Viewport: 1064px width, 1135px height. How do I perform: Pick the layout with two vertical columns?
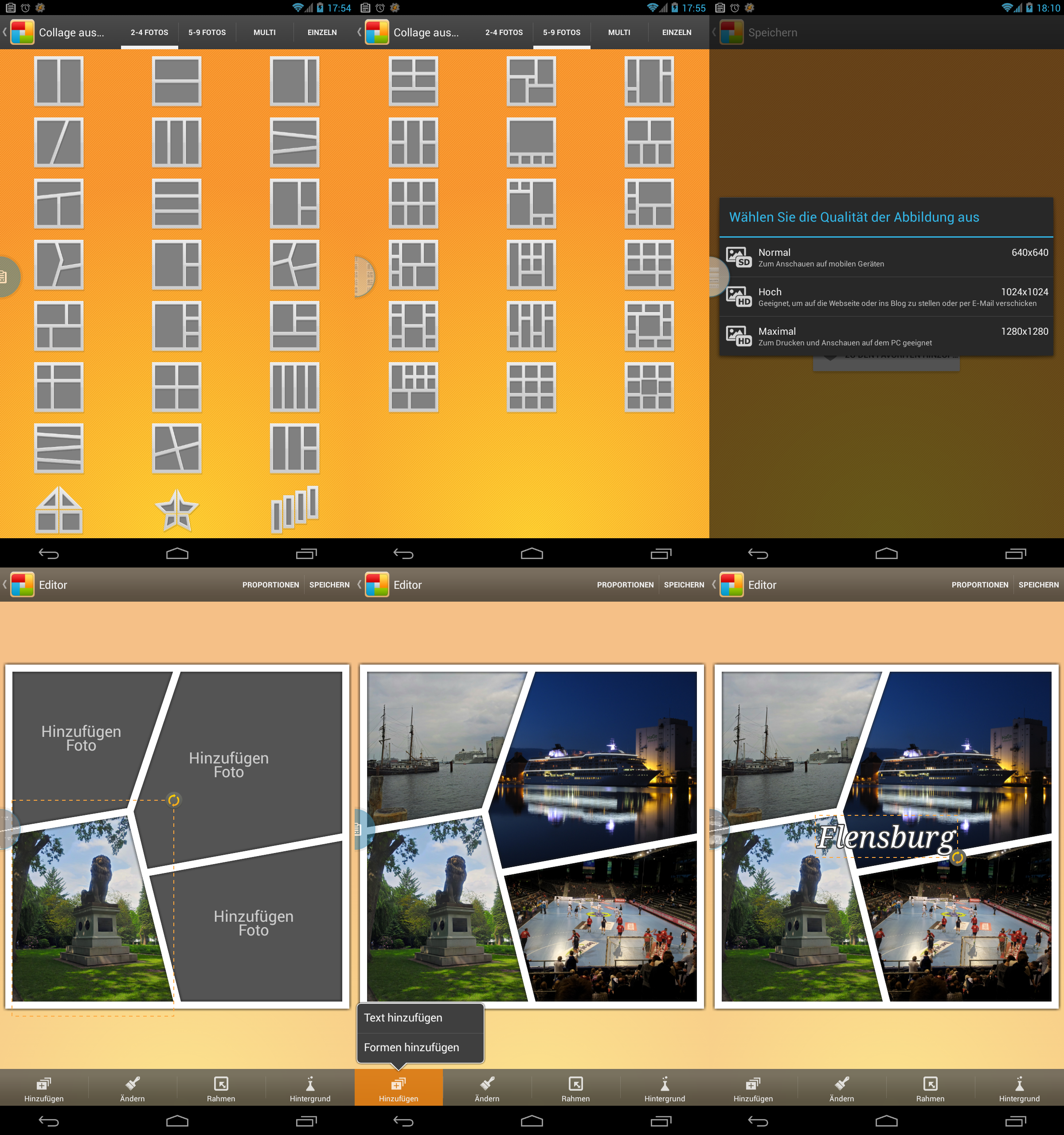point(59,81)
